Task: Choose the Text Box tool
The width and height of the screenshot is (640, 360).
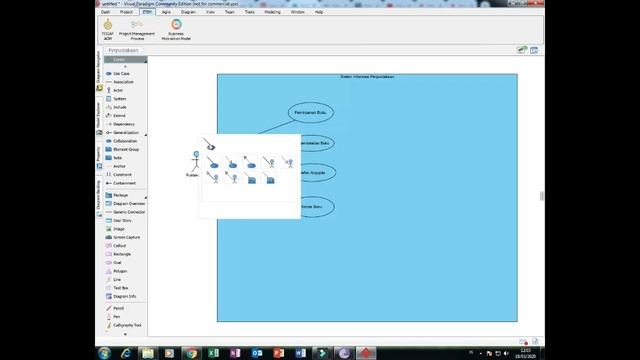Action: click(x=120, y=288)
